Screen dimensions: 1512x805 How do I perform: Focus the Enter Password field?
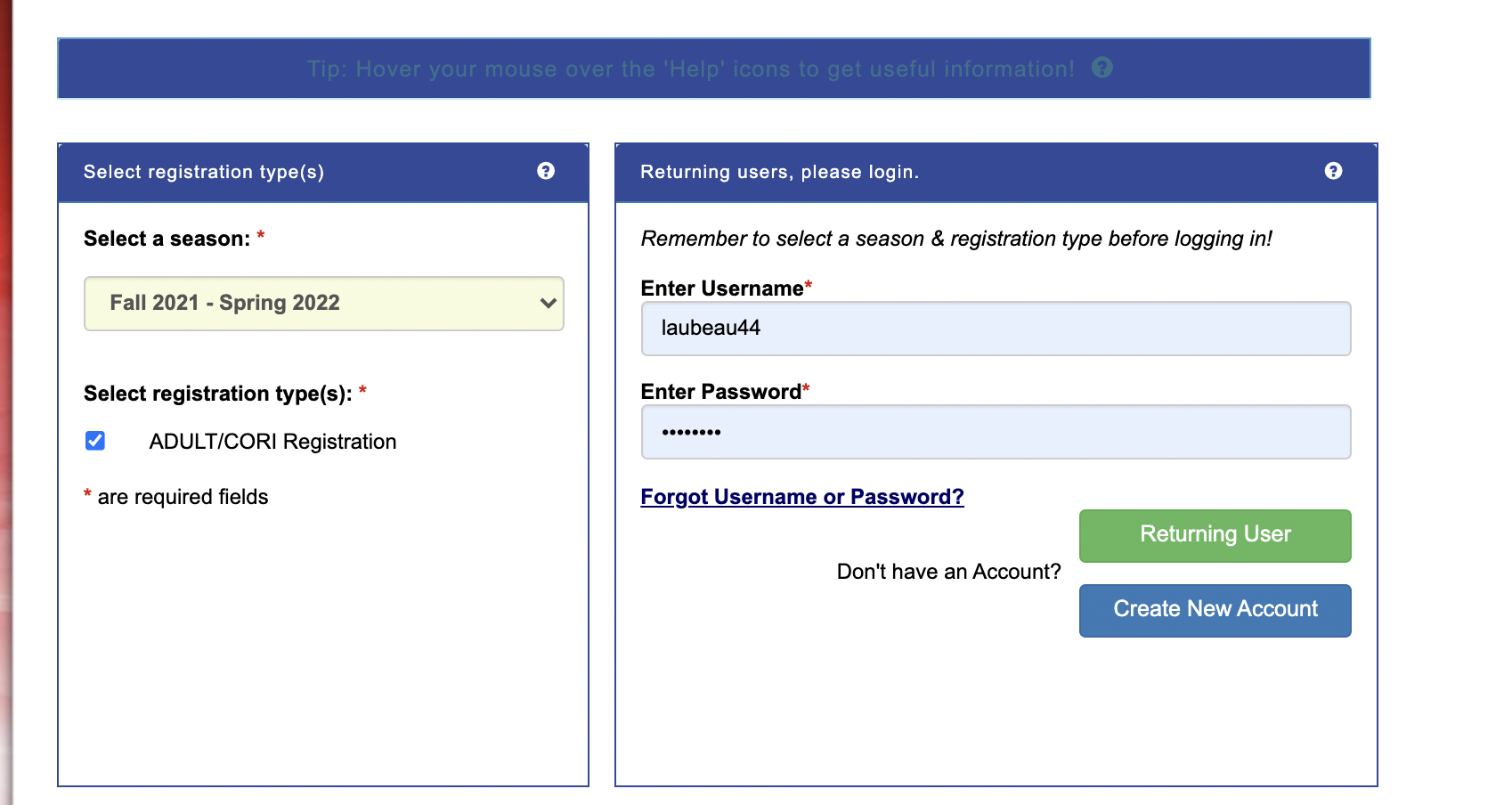coord(996,432)
